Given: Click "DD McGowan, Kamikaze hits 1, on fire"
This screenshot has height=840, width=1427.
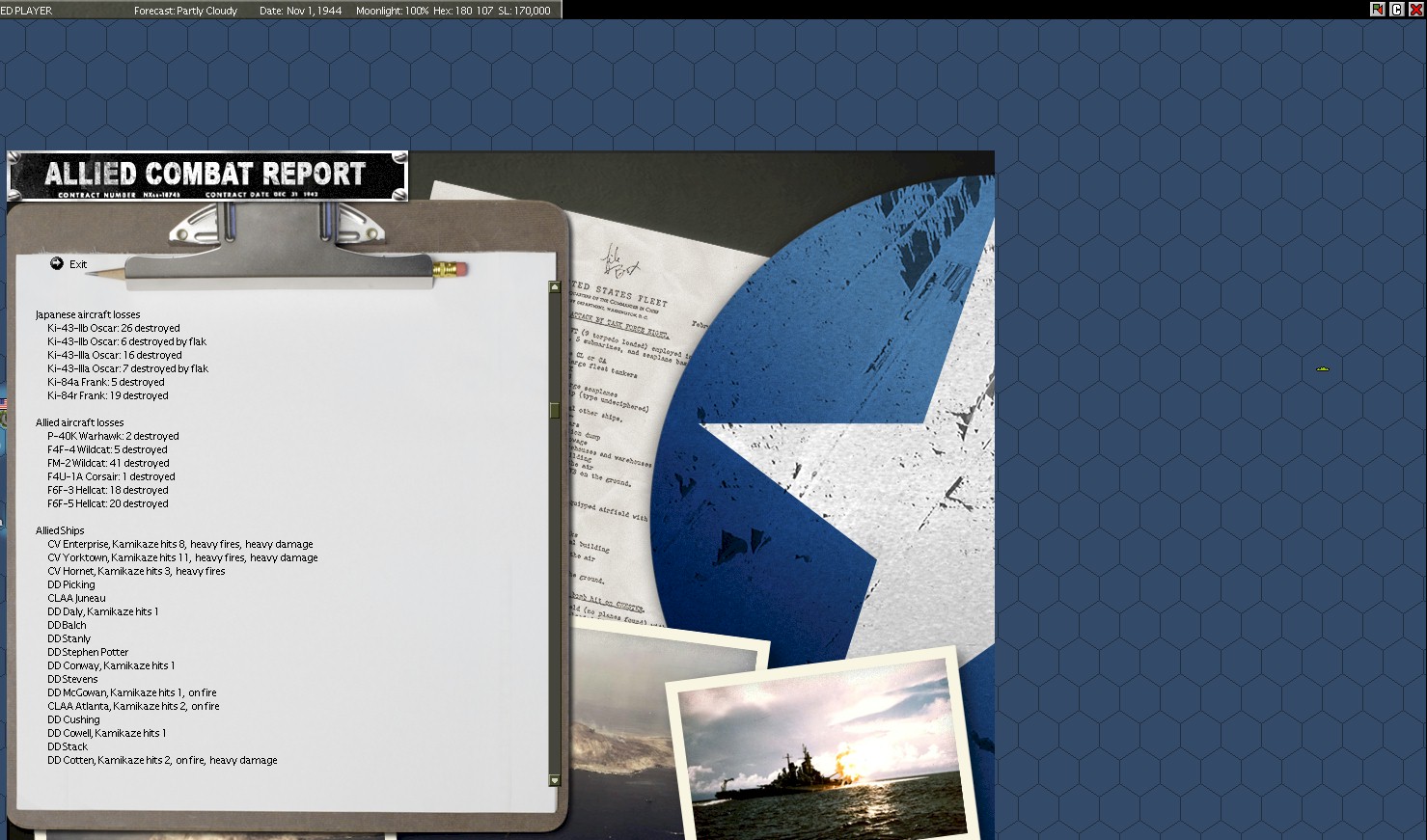Looking at the screenshot, I should [132, 692].
